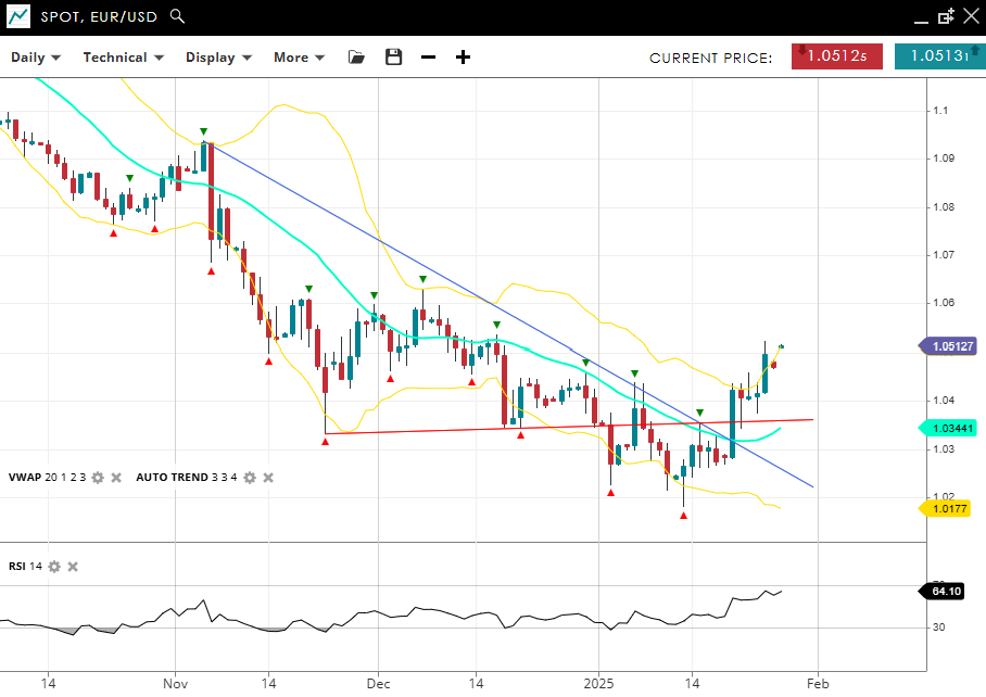Click the teal buy price 1.0513 button
The width and height of the screenshot is (986, 697).
coord(939,56)
